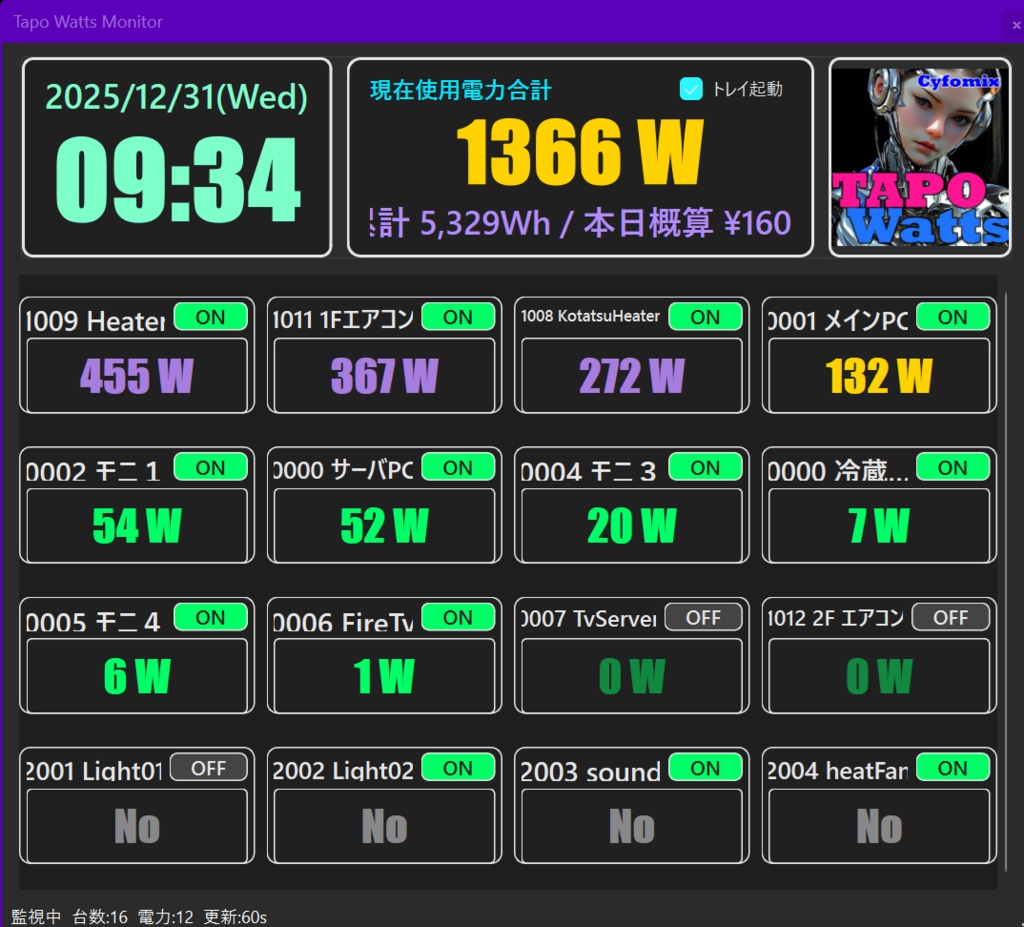Switch off 1011 1Fエアコン via ON badge
This screenshot has width=1024, height=927.
pos(458,316)
